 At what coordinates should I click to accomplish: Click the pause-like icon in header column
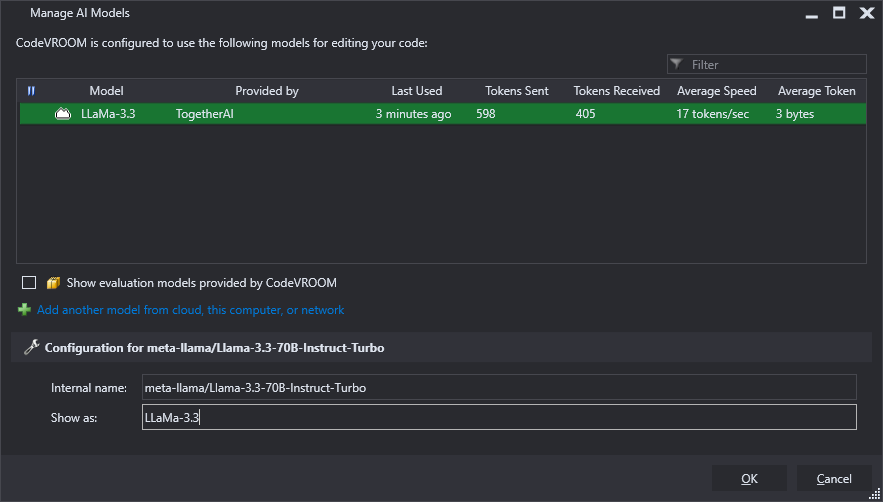click(32, 91)
